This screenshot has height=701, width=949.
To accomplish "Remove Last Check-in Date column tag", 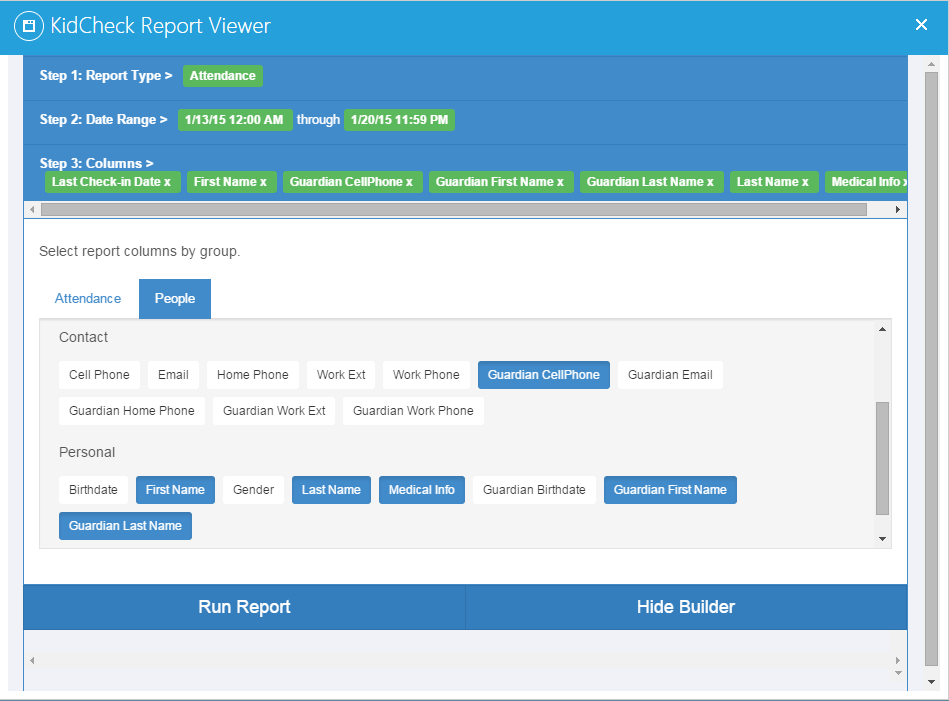I will (167, 182).
